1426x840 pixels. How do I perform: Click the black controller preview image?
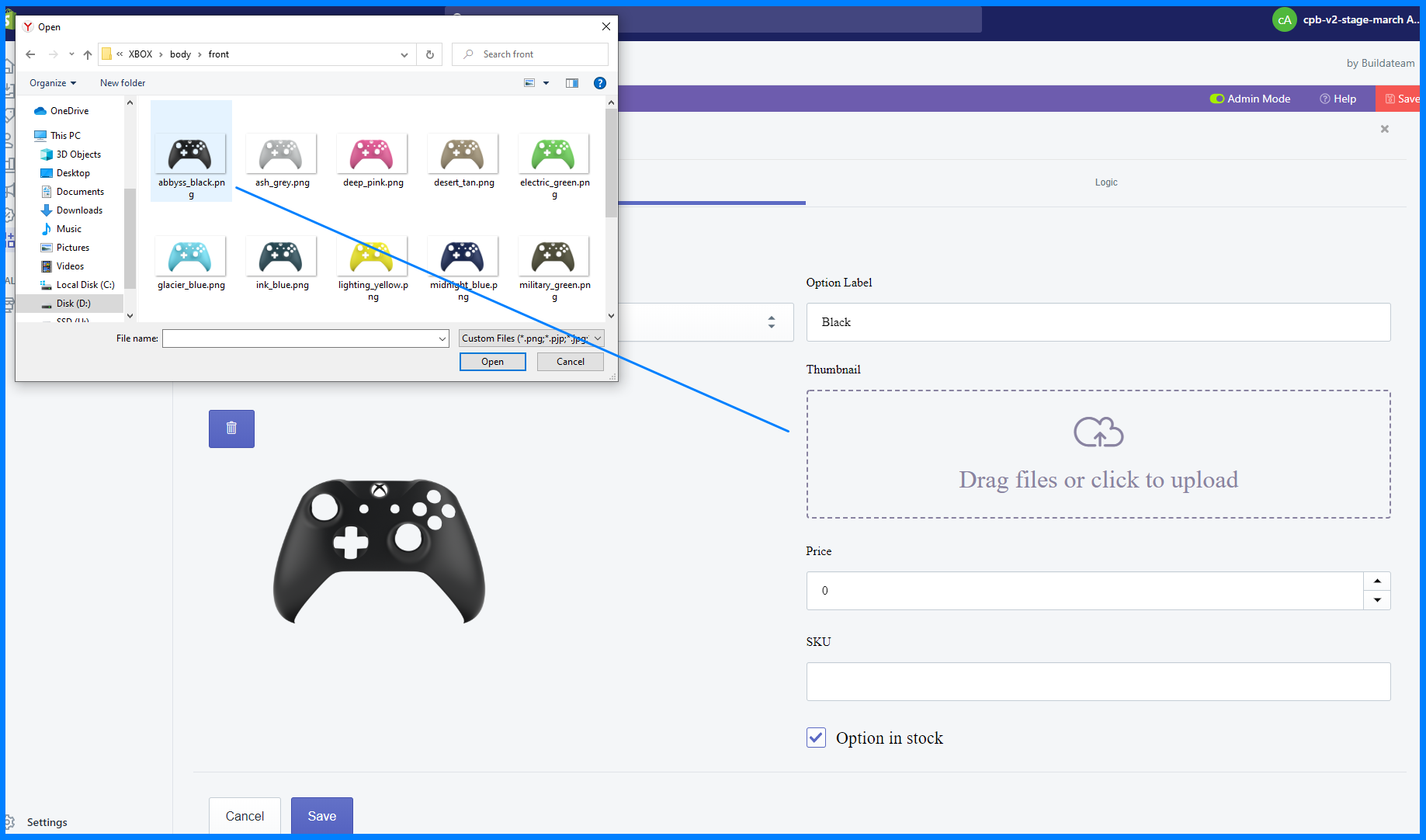click(379, 551)
